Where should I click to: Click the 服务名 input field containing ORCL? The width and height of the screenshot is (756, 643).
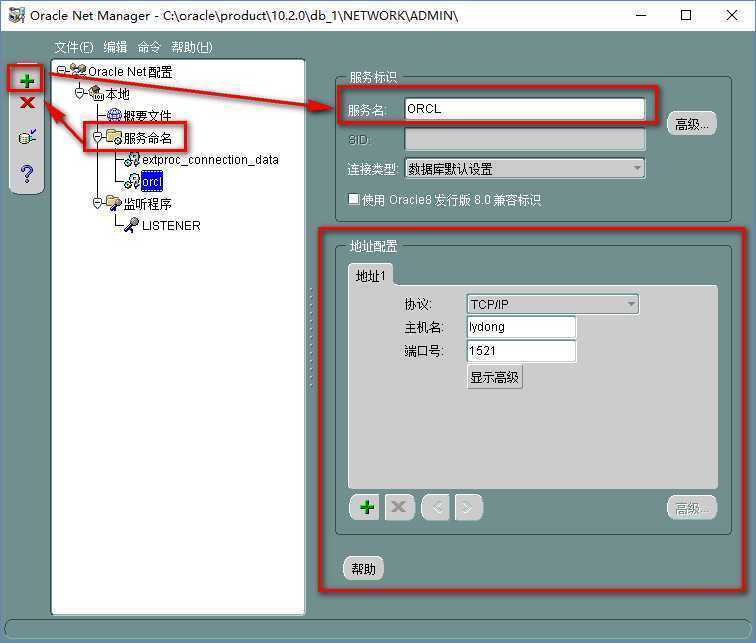(525, 109)
